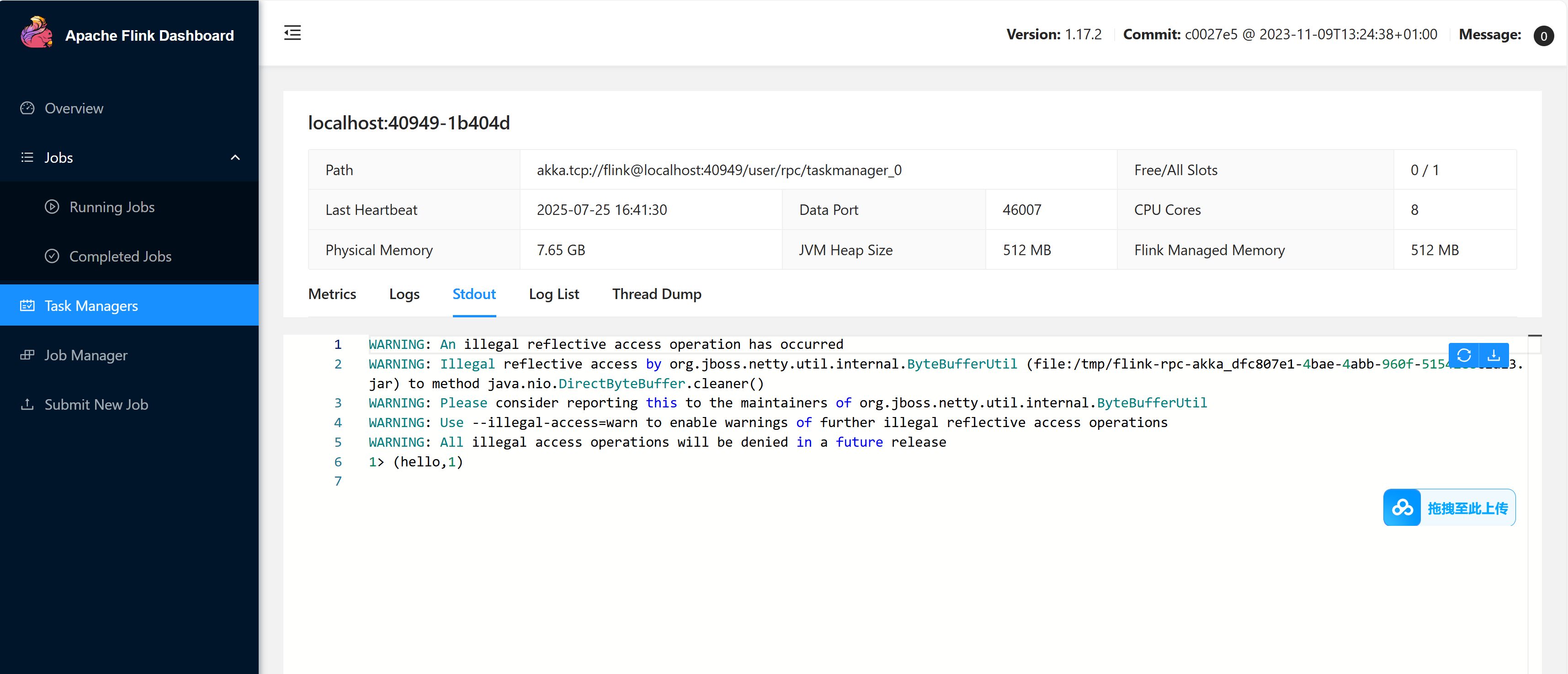The height and width of the screenshot is (674, 1568).
Task: Click the Physical Memory value 7.65 GB
Action: point(561,250)
